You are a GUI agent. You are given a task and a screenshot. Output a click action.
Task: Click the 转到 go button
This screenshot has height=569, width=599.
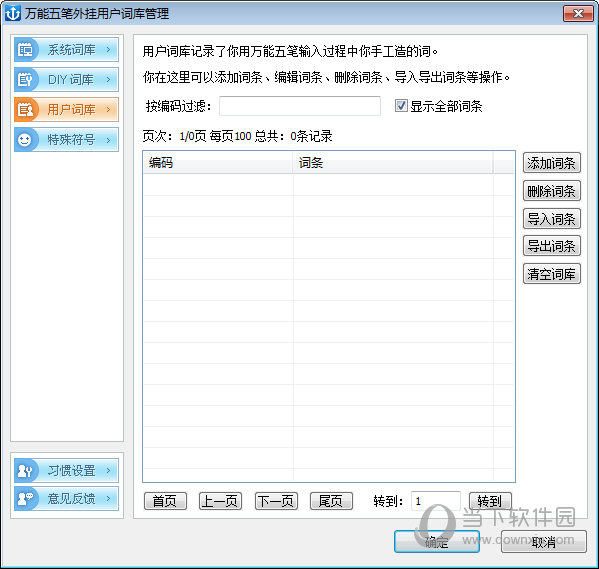[x=490, y=501]
